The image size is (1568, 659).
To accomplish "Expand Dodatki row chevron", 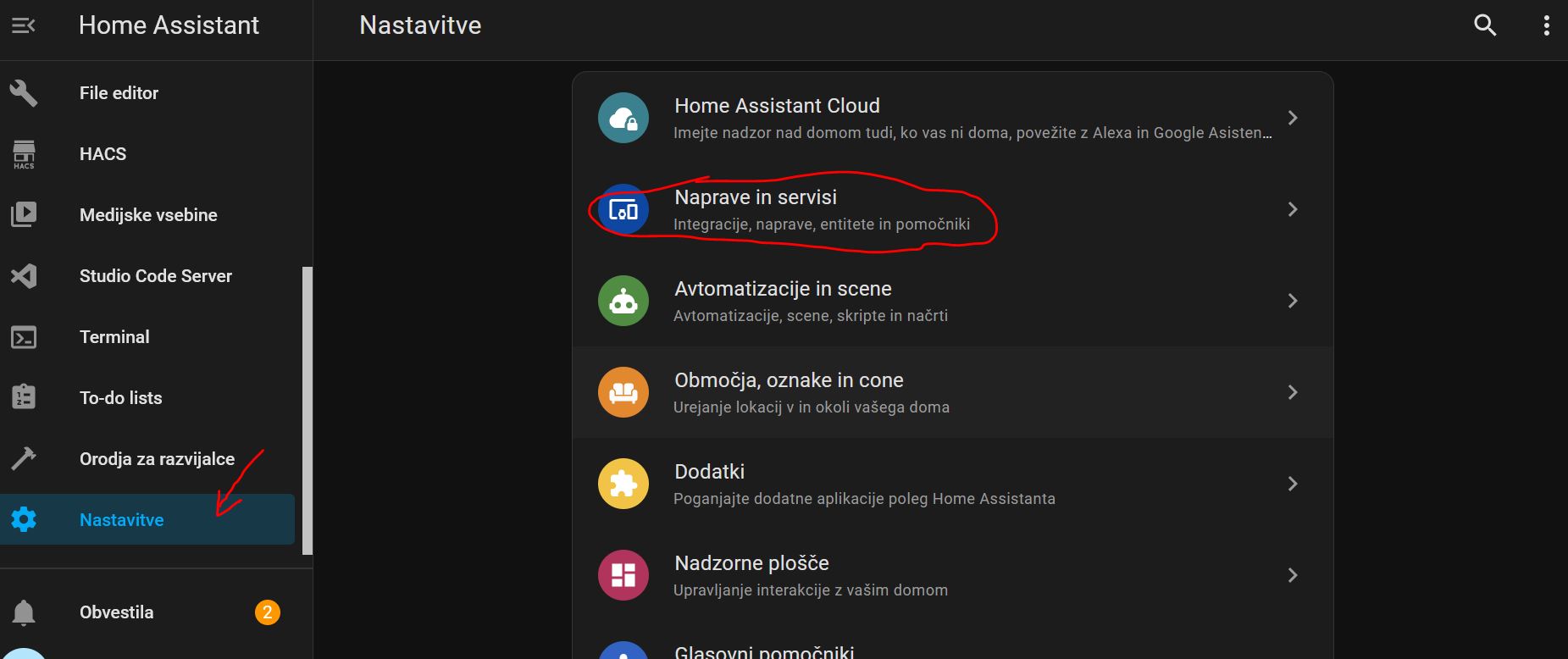I will pyautogui.click(x=1293, y=484).
